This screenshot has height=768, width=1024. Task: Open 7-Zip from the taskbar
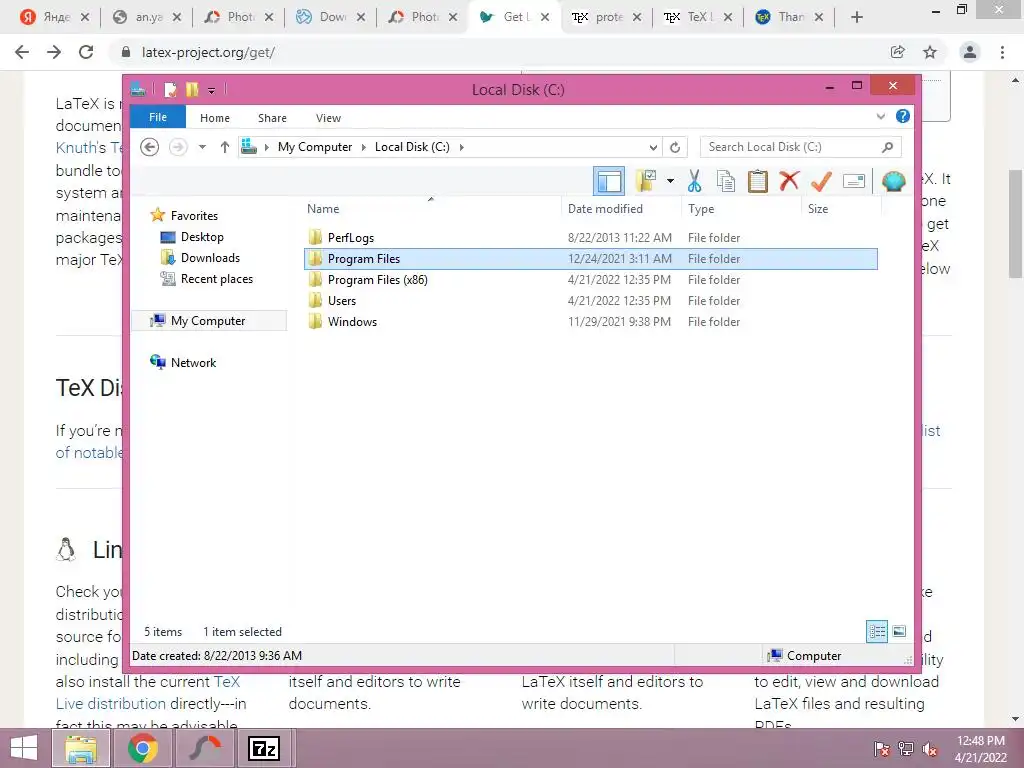(x=264, y=748)
